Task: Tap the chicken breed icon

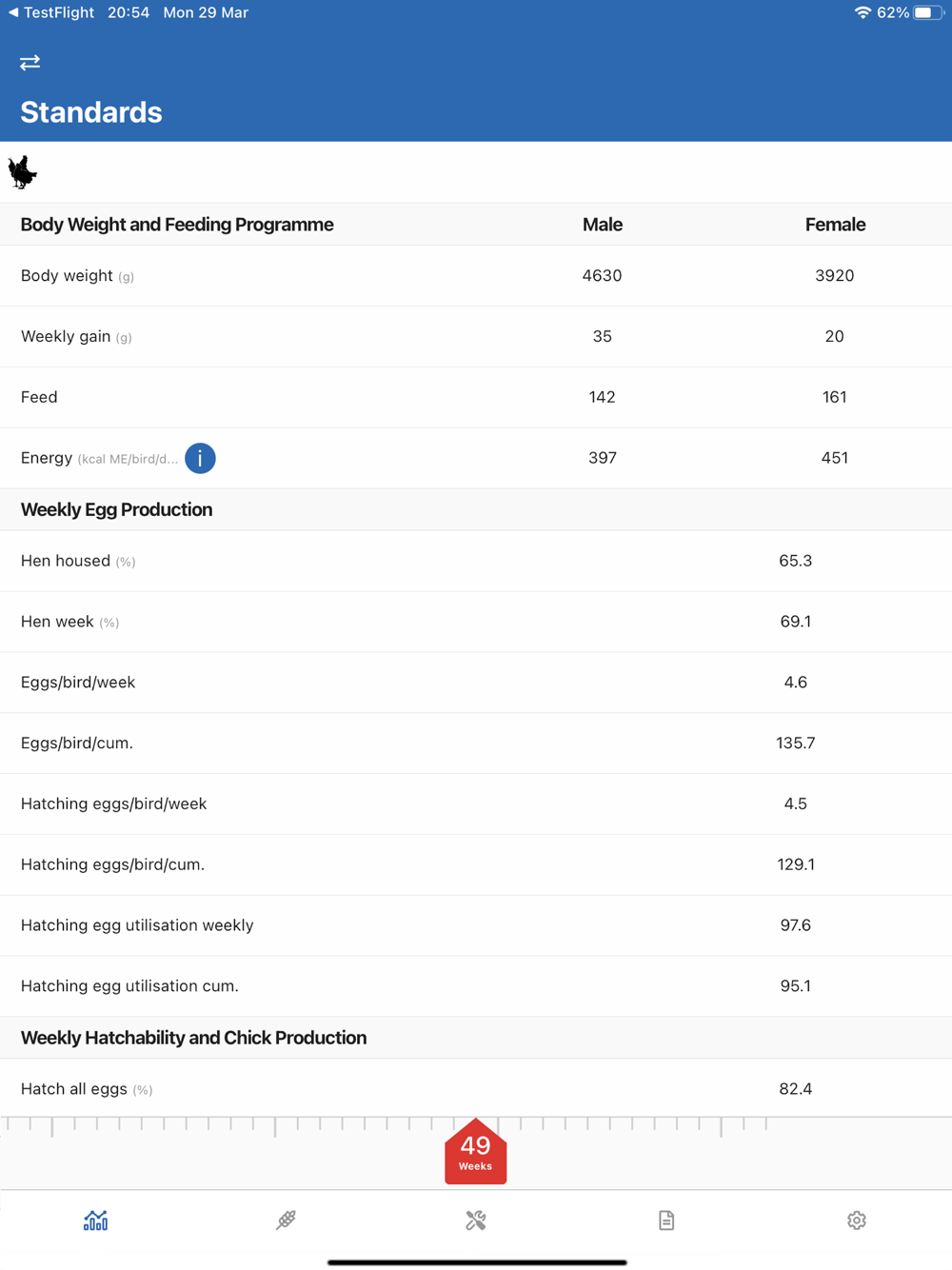Action: (x=22, y=172)
